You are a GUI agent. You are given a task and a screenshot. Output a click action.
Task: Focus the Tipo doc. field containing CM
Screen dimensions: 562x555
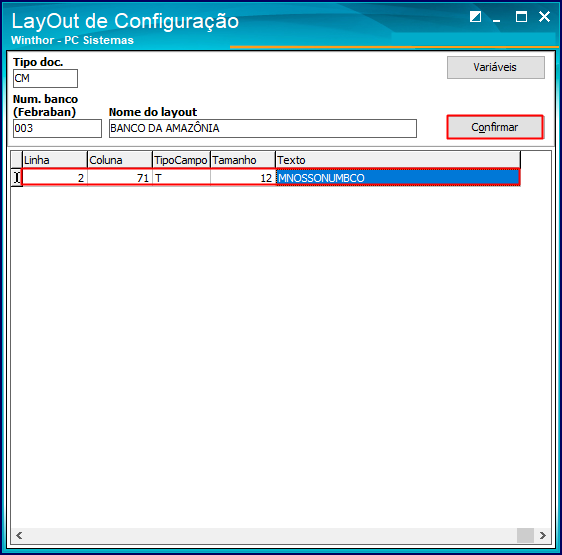[45, 78]
